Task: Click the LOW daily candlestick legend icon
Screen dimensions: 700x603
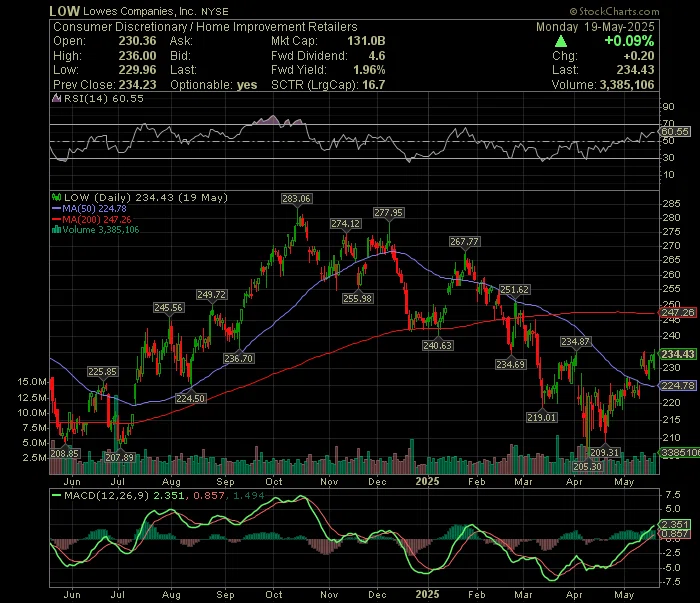Action: point(56,197)
